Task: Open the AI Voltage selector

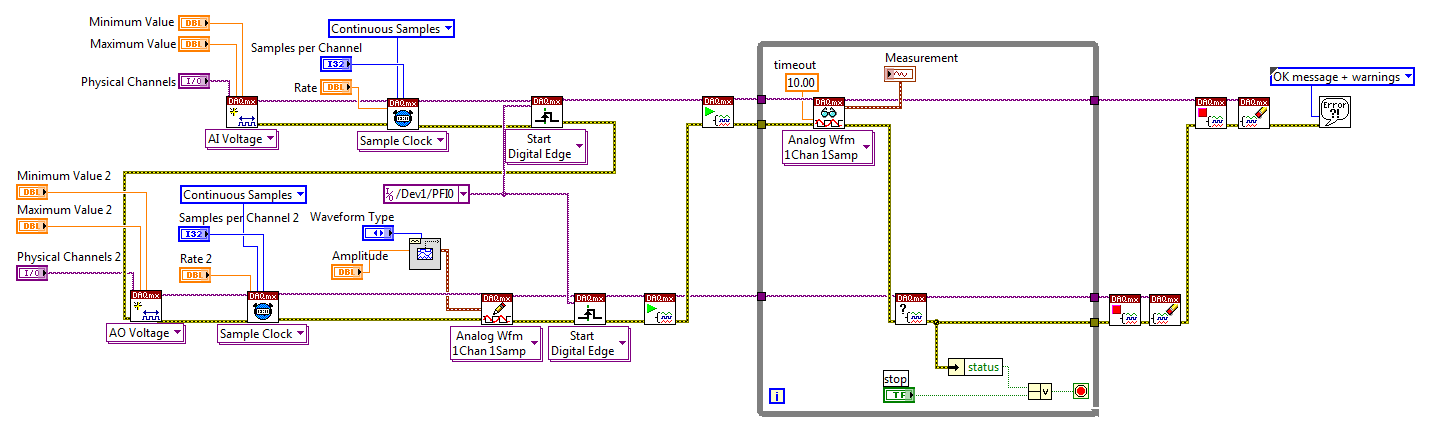Action: tap(241, 139)
